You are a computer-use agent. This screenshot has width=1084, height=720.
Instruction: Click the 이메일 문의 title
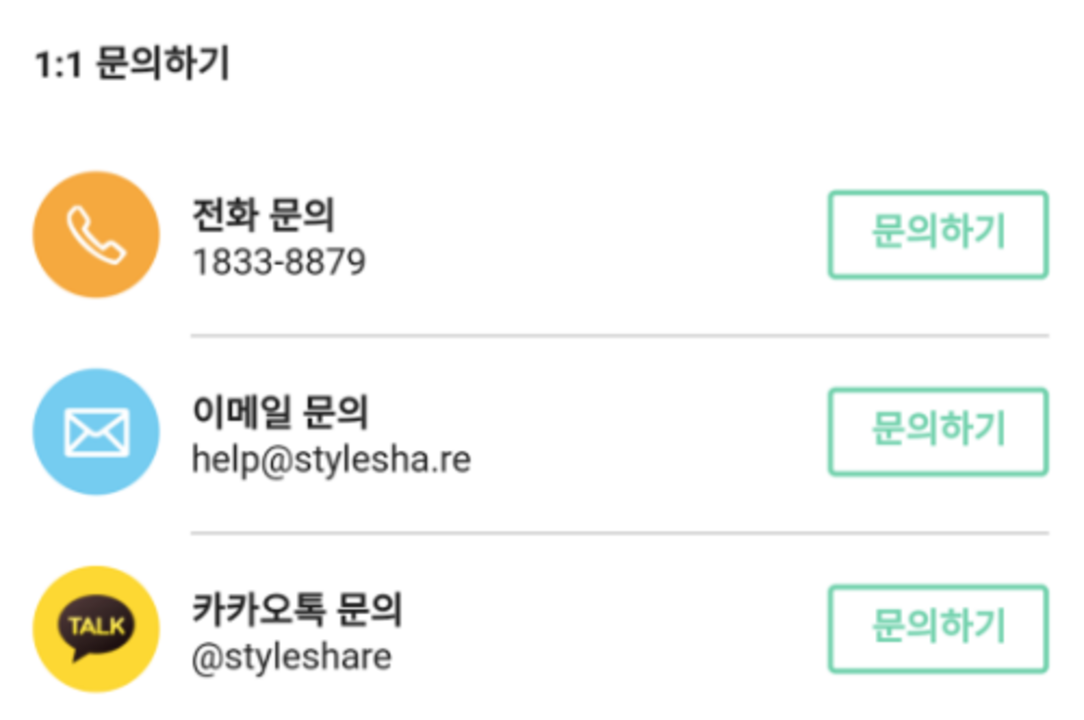[x=280, y=412]
